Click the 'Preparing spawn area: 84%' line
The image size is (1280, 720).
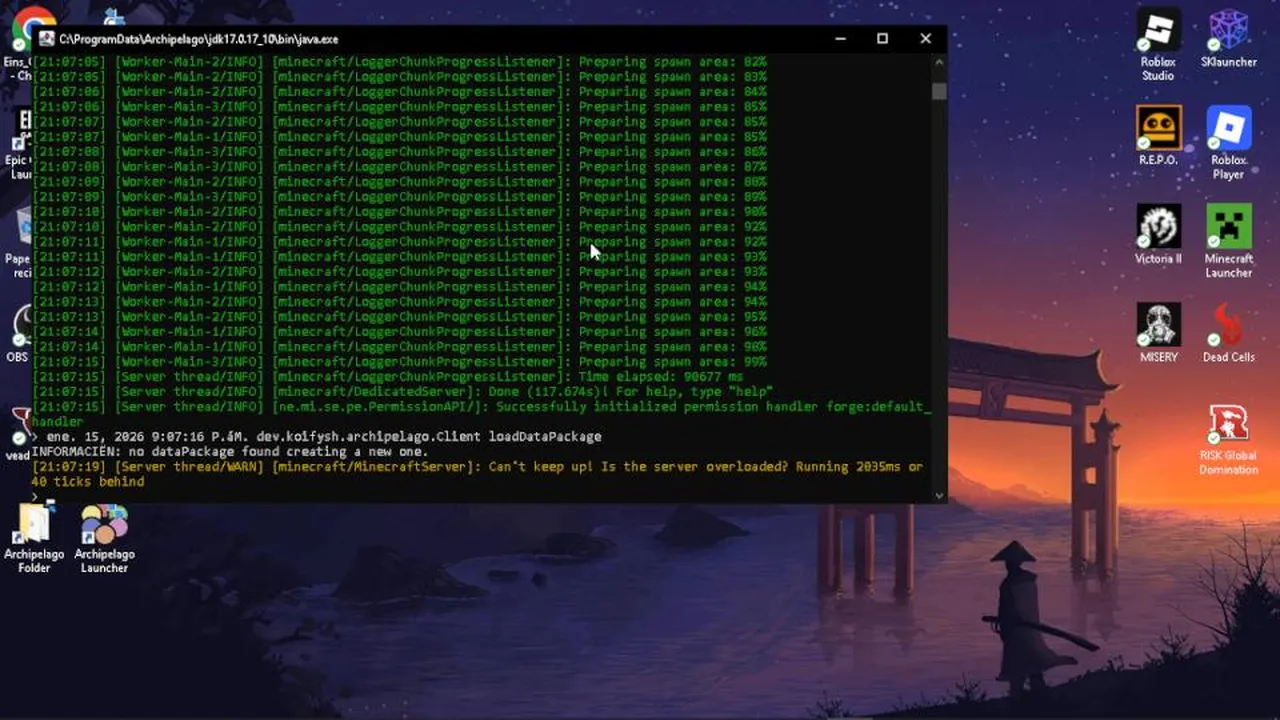click(400, 92)
